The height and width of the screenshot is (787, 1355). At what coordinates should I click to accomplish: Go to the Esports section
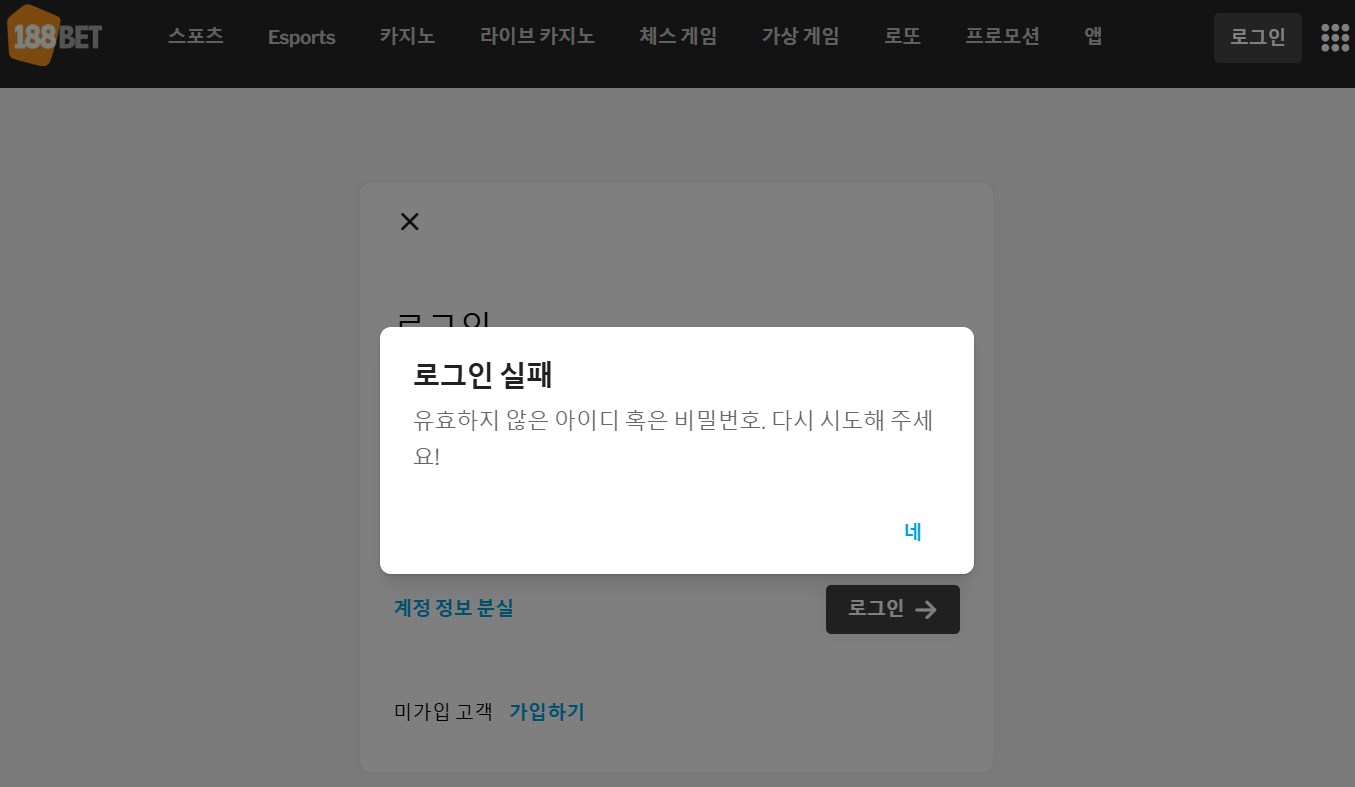click(x=301, y=38)
